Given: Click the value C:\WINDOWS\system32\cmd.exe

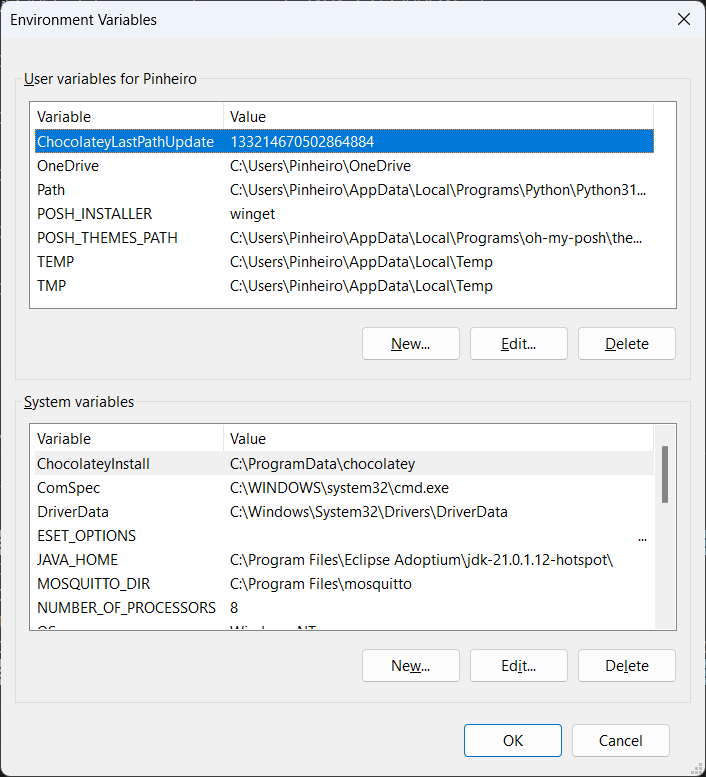Looking at the screenshot, I should pyautogui.click(x=339, y=488).
